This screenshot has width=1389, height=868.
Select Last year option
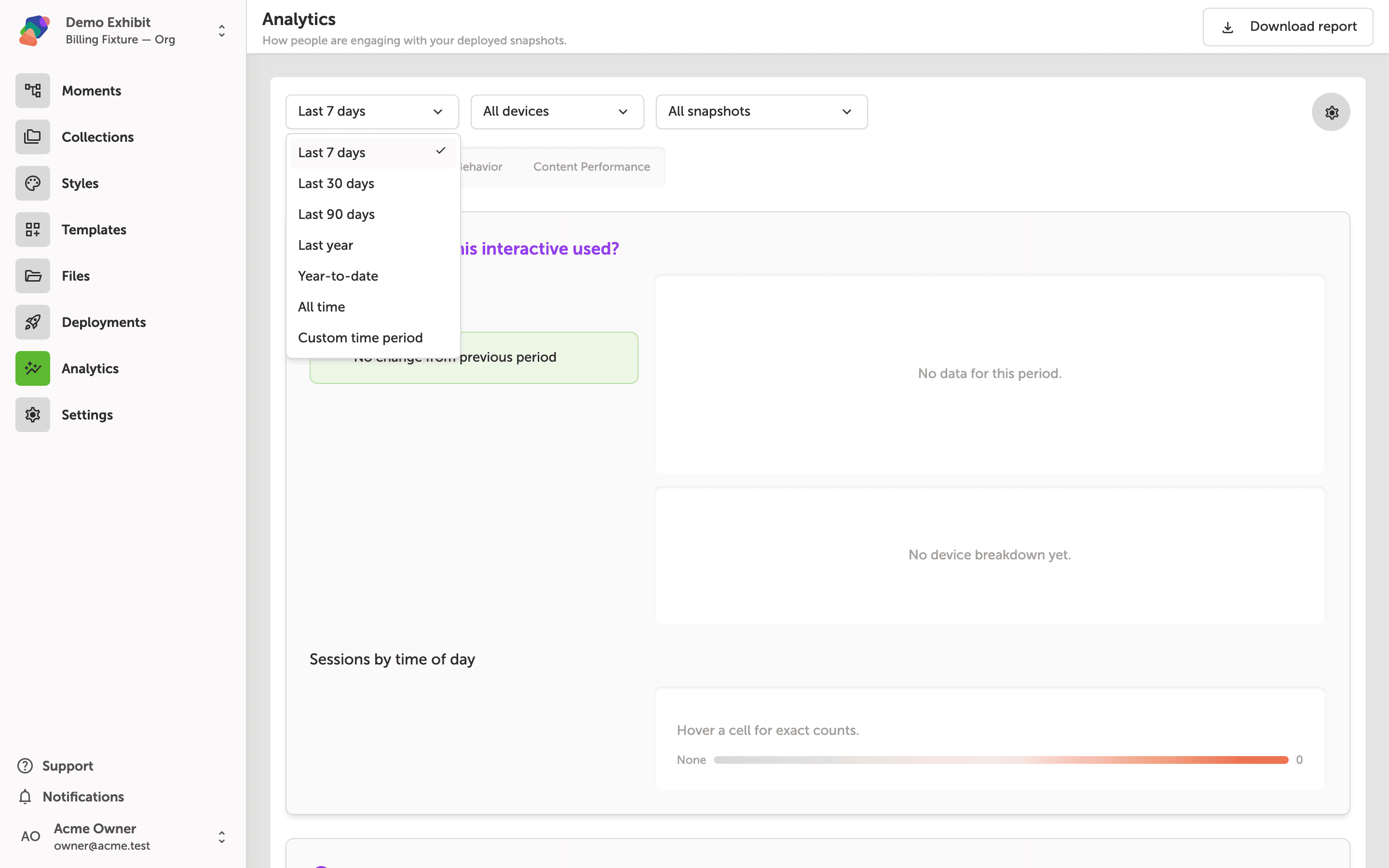pos(372,245)
